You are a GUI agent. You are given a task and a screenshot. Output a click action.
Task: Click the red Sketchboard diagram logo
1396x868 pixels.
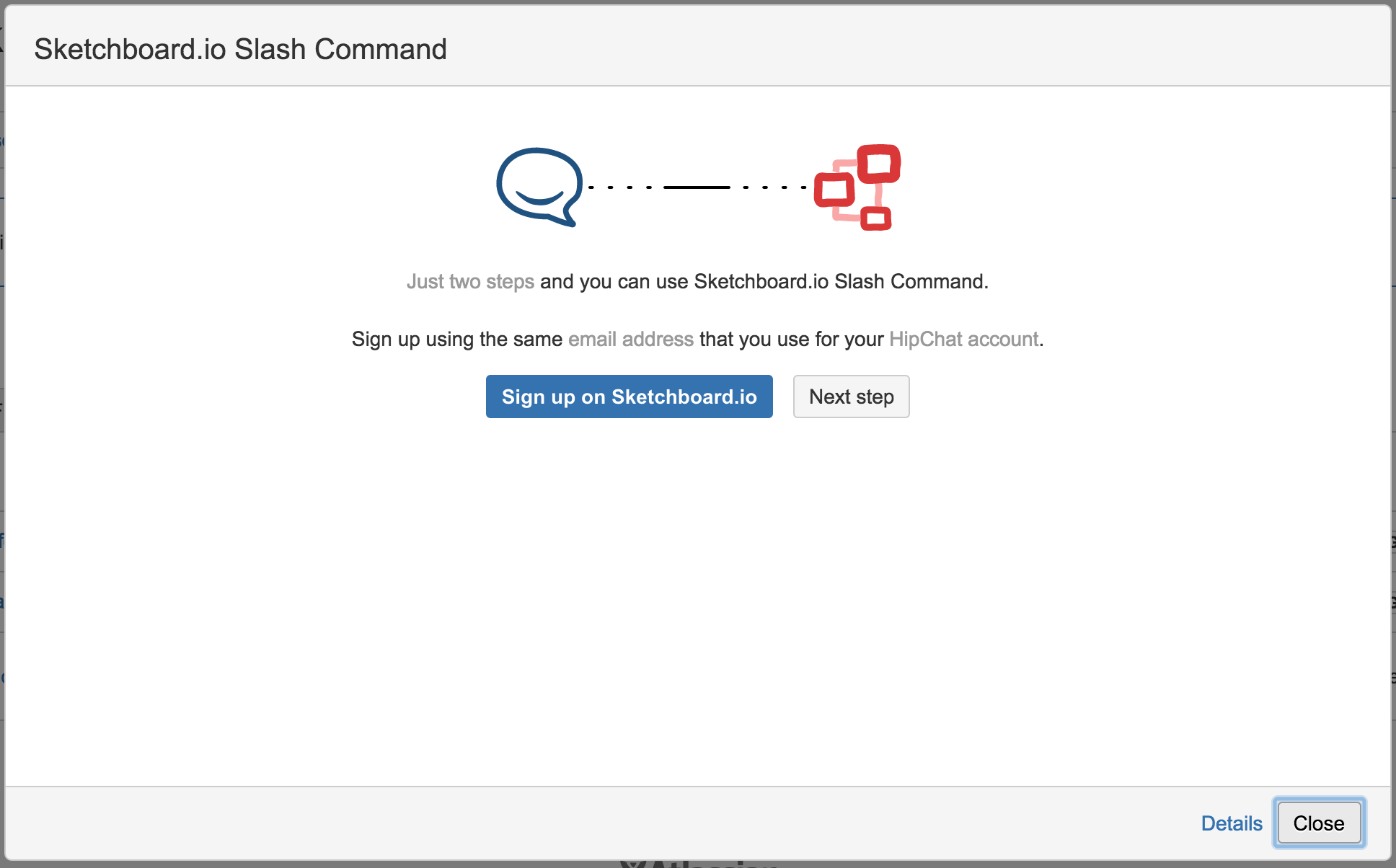857,187
